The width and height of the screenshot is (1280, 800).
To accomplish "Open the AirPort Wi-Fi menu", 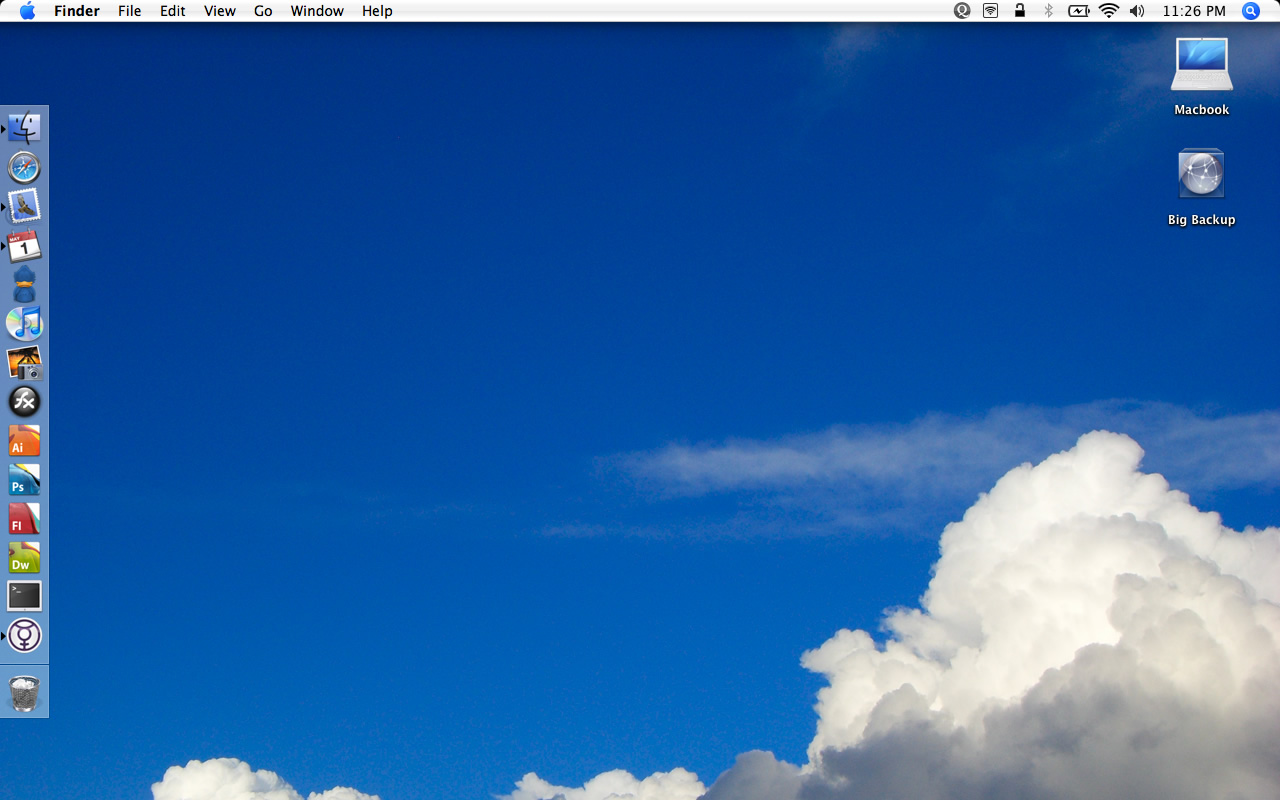I will click(x=1109, y=11).
